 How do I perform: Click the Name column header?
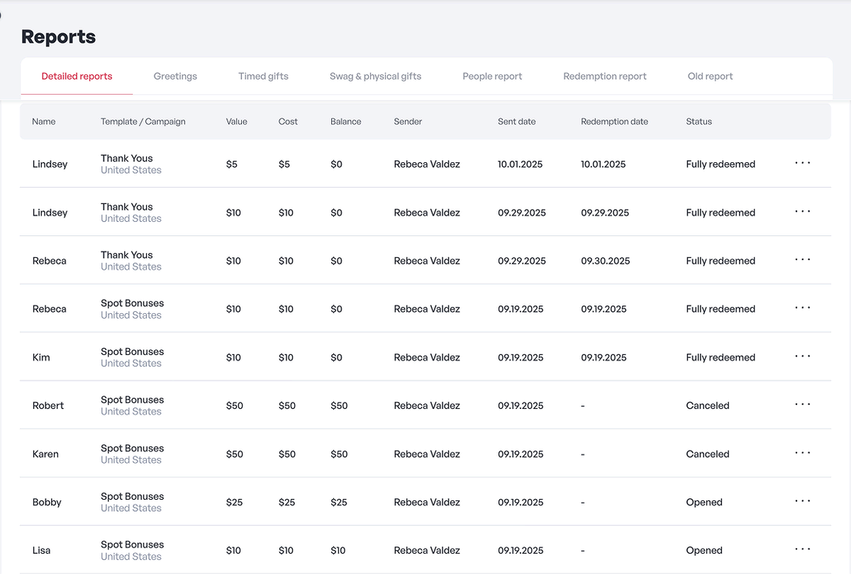coord(43,122)
